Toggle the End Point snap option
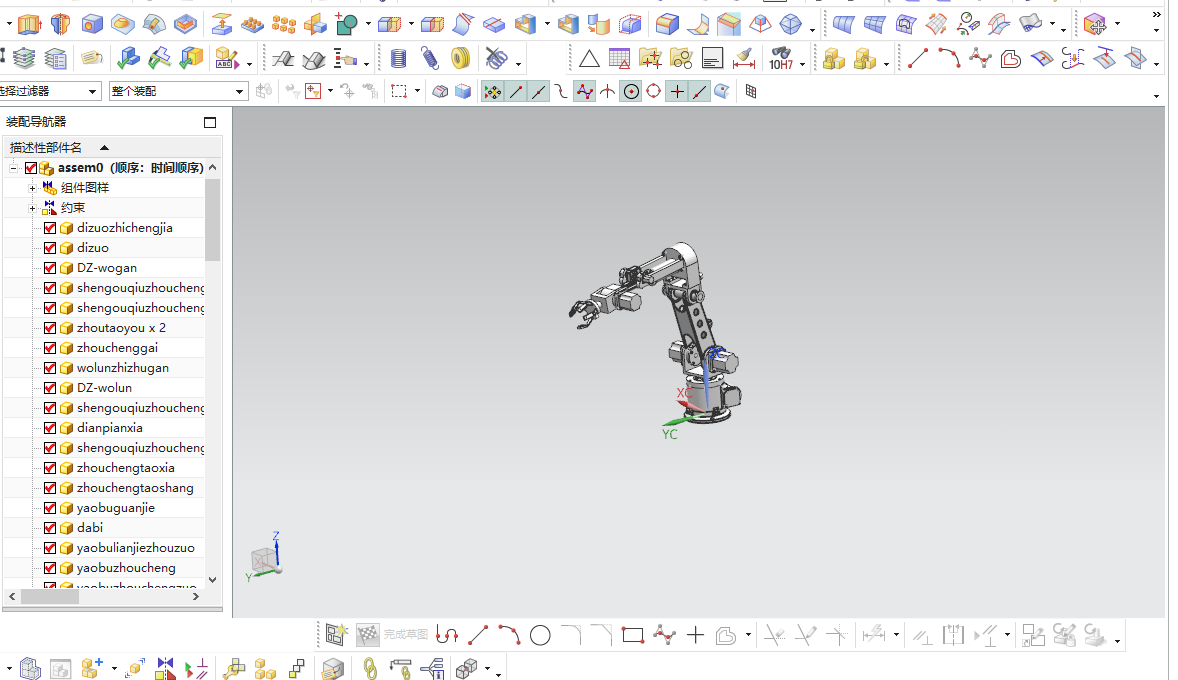1178x680 pixels. tap(515, 91)
